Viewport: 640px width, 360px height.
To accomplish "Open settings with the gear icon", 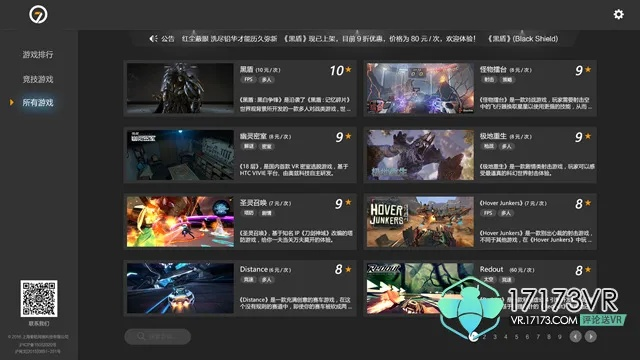I will [618, 14].
